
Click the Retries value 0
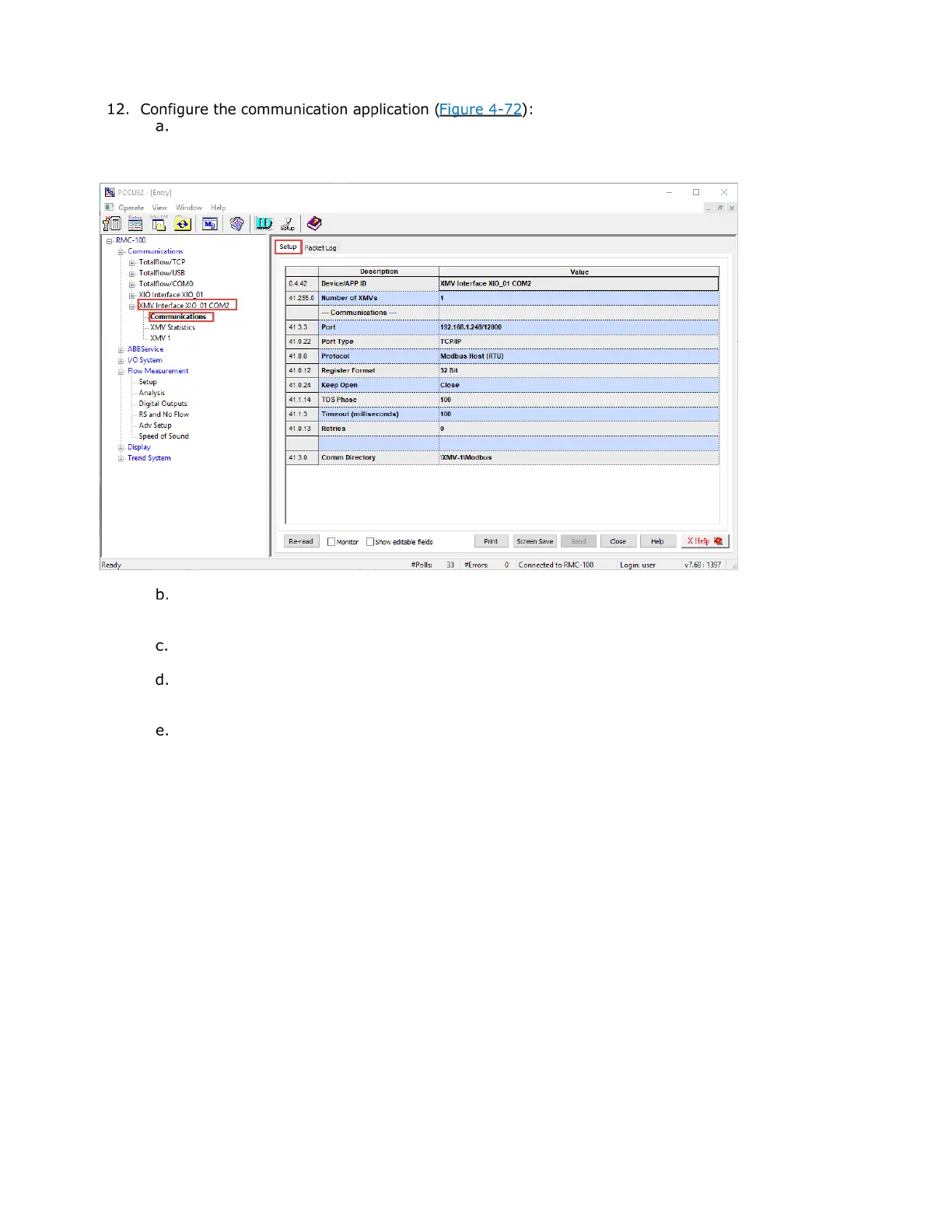click(579, 429)
